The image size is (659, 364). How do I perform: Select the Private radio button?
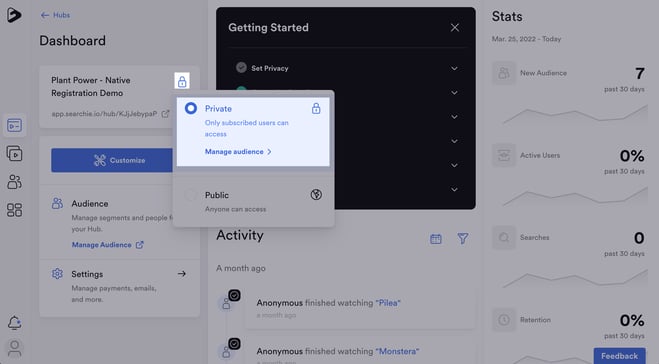(x=191, y=108)
